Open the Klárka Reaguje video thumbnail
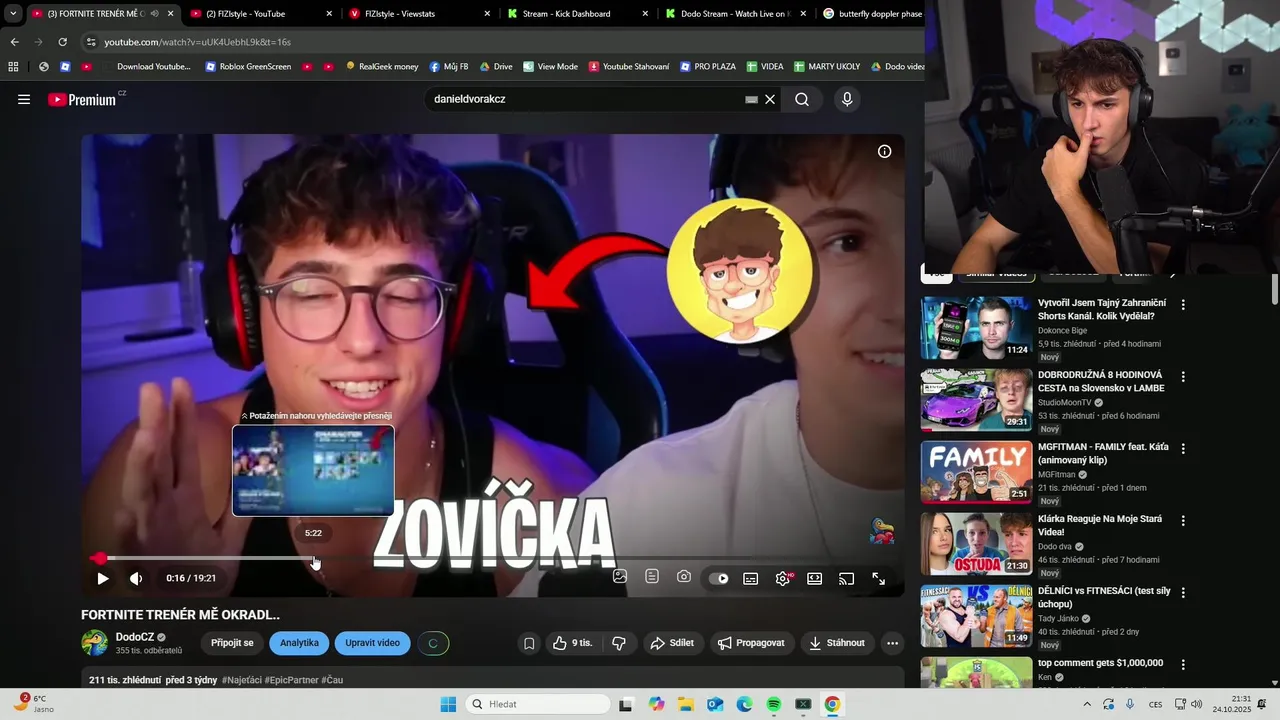The image size is (1280, 720). pos(976,543)
